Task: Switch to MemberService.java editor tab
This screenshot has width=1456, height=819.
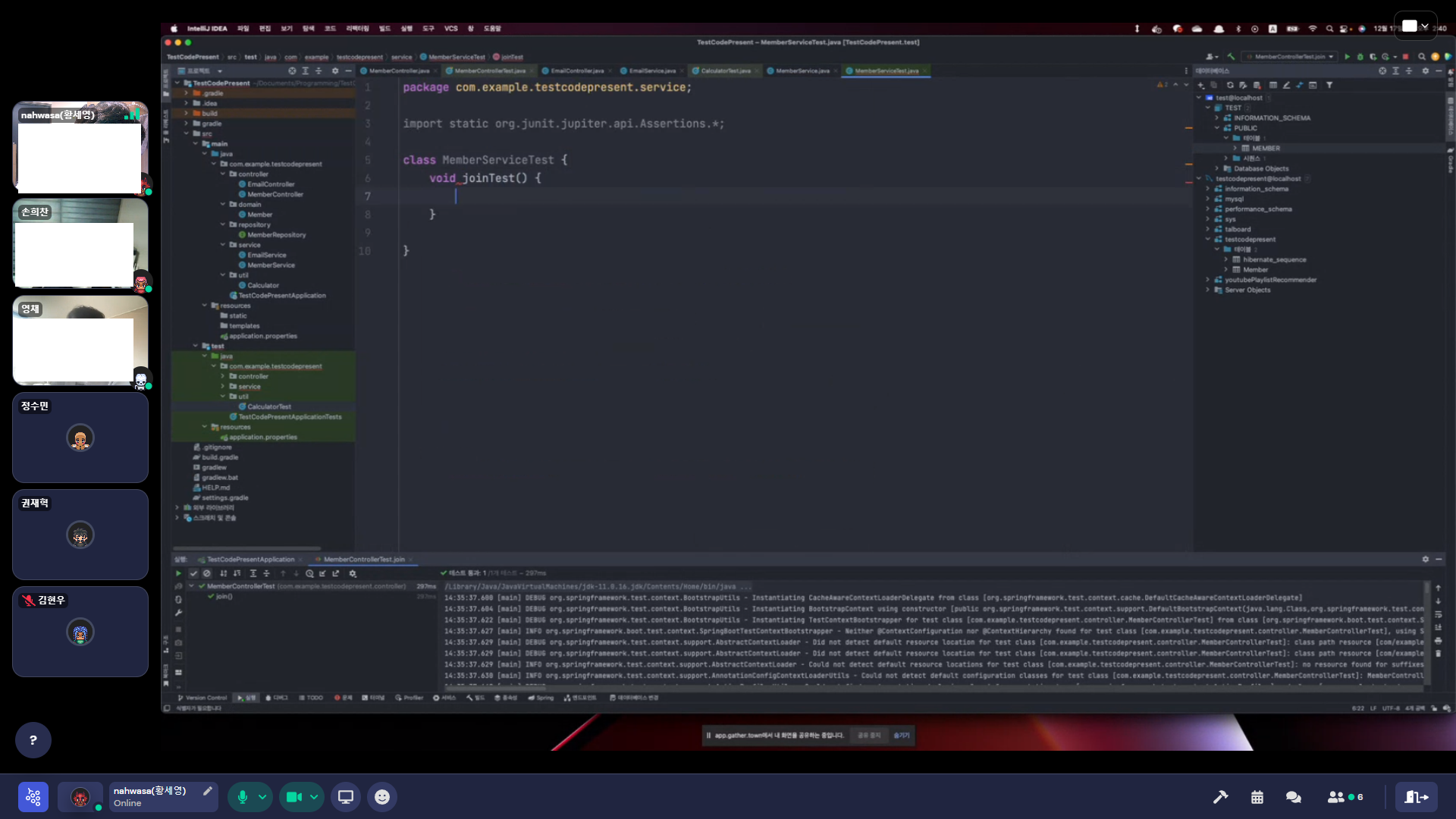Action: click(x=802, y=71)
